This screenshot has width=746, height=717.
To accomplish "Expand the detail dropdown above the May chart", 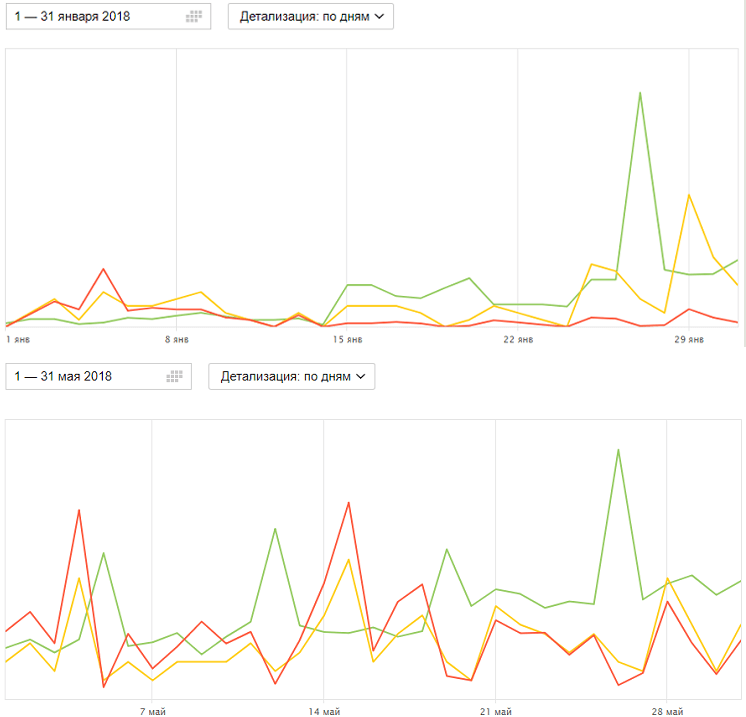I will click(291, 376).
